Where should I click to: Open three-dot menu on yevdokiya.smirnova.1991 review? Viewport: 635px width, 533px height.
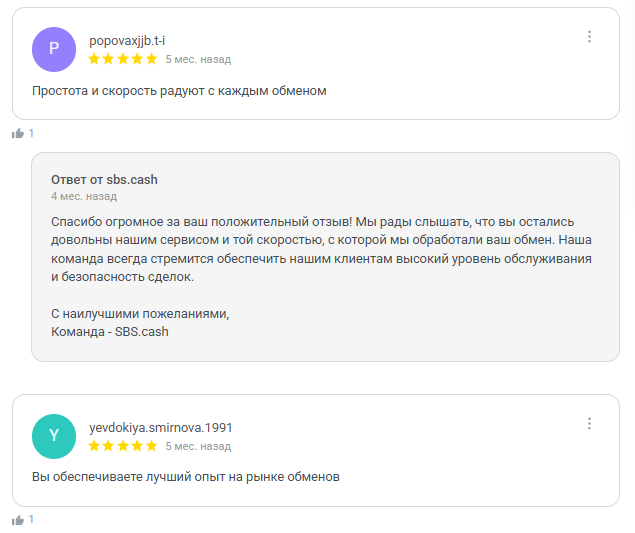click(589, 423)
